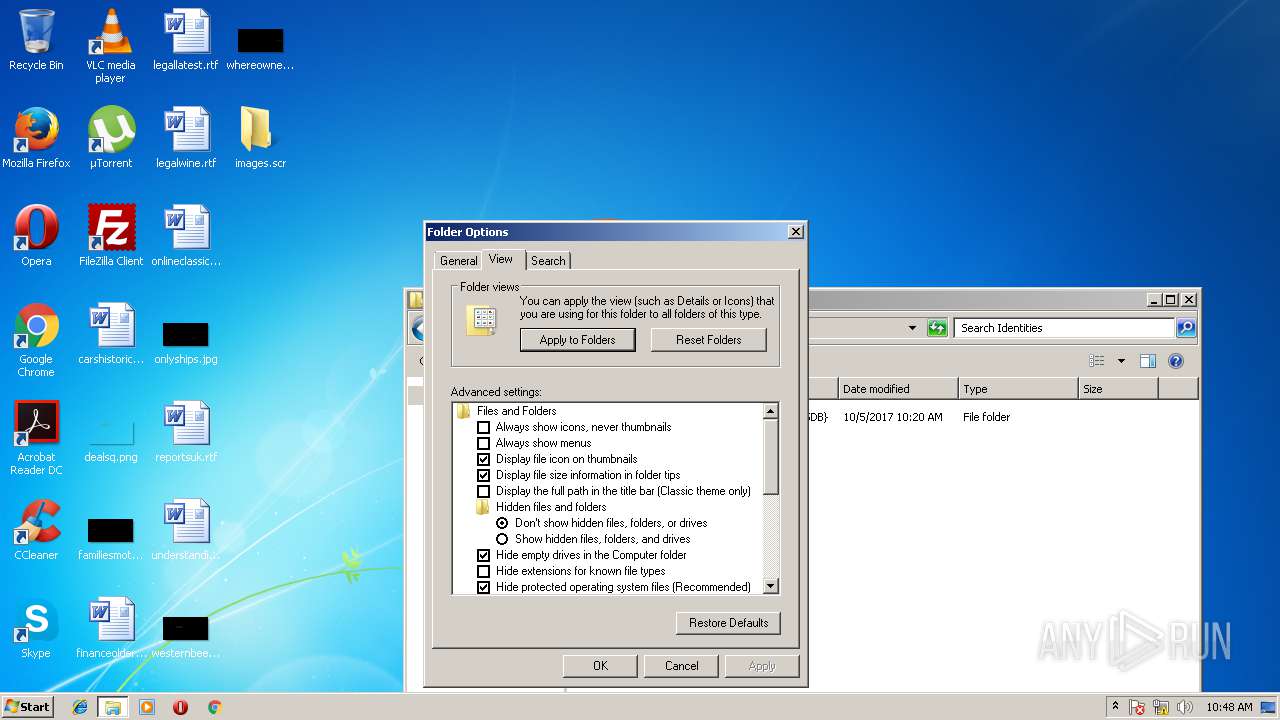The height and width of the screenshot is (720, 1280).
Task: Click the Restore Defaults button
Action: point(728,623)
